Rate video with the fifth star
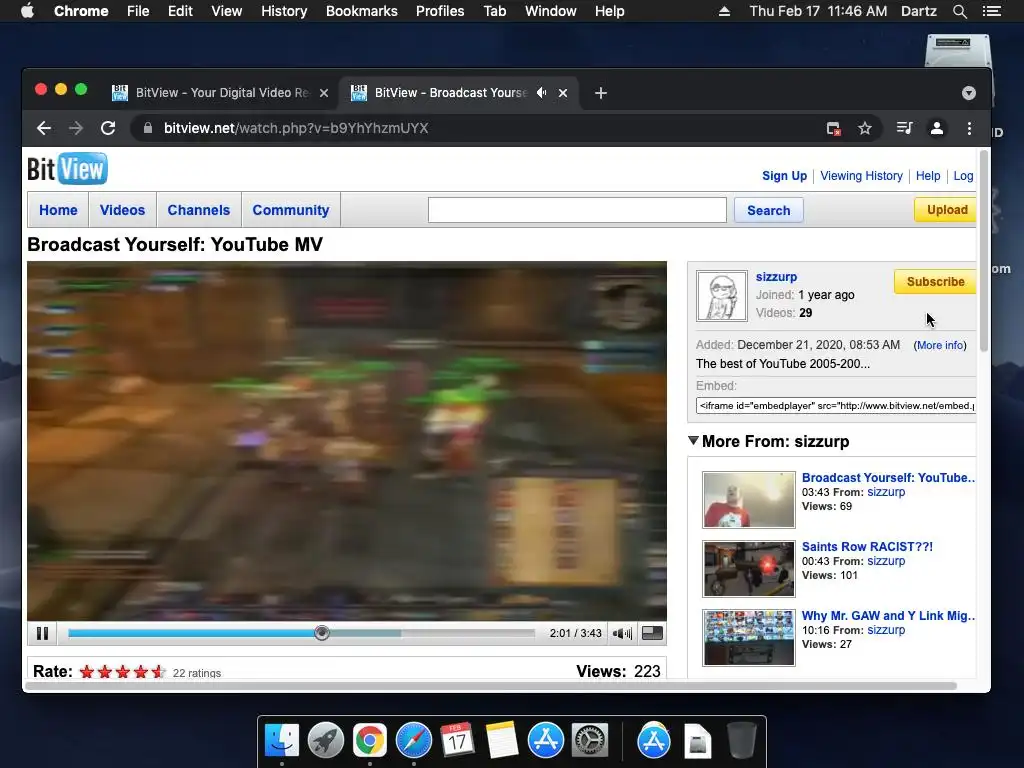The image size is (1024, 768). (x=158, y=672)
